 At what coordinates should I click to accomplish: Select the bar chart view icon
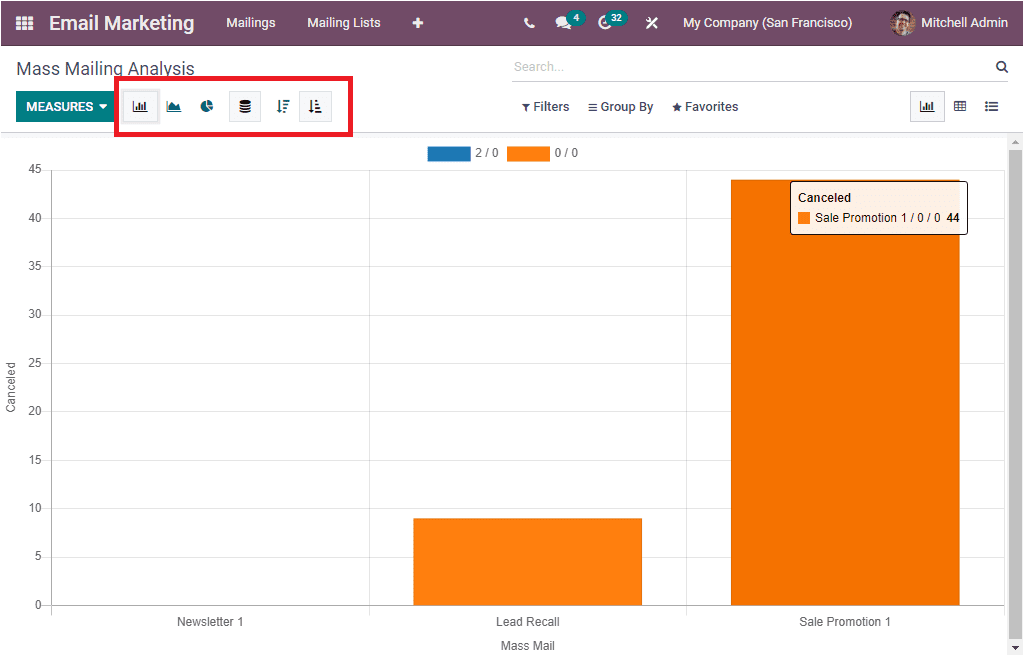point(140,106)
